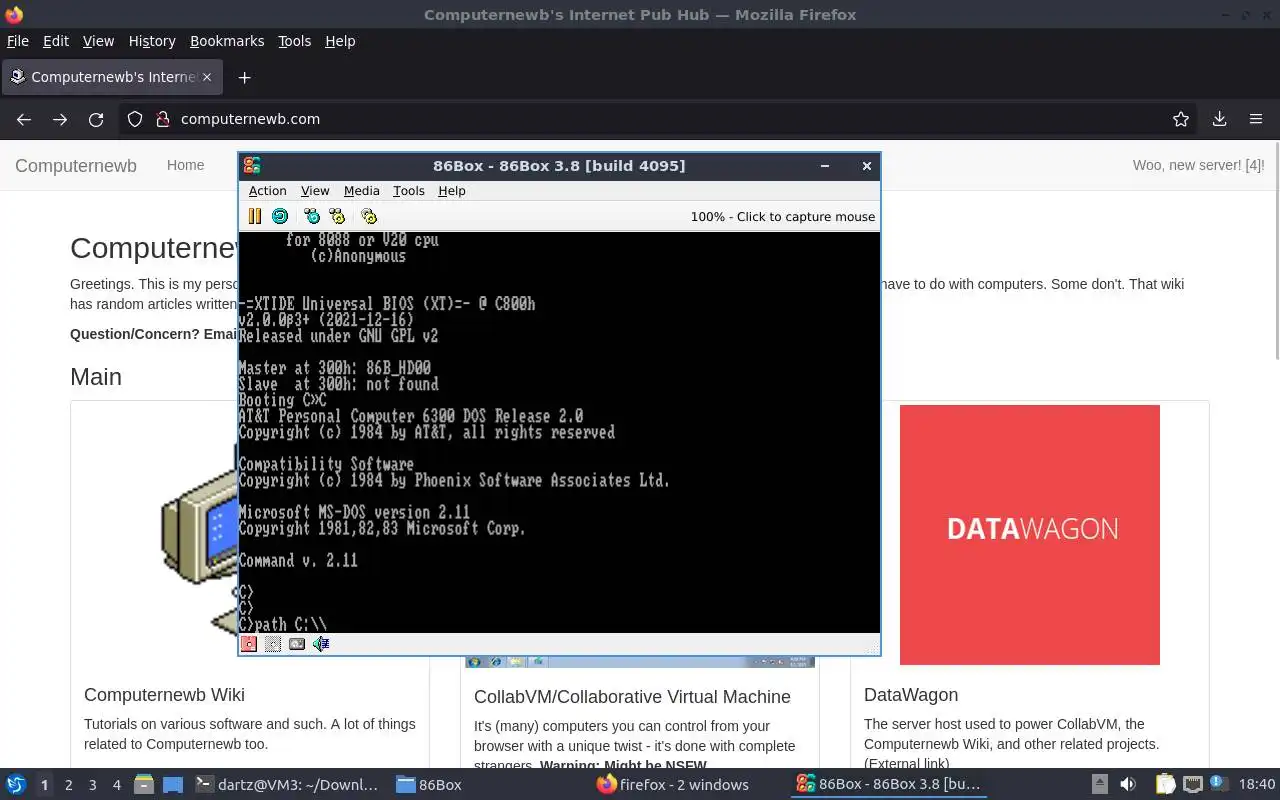Click the tracking protection shield icon
Viewport: 1280px width, 800px height.
(x=135, y=119)
